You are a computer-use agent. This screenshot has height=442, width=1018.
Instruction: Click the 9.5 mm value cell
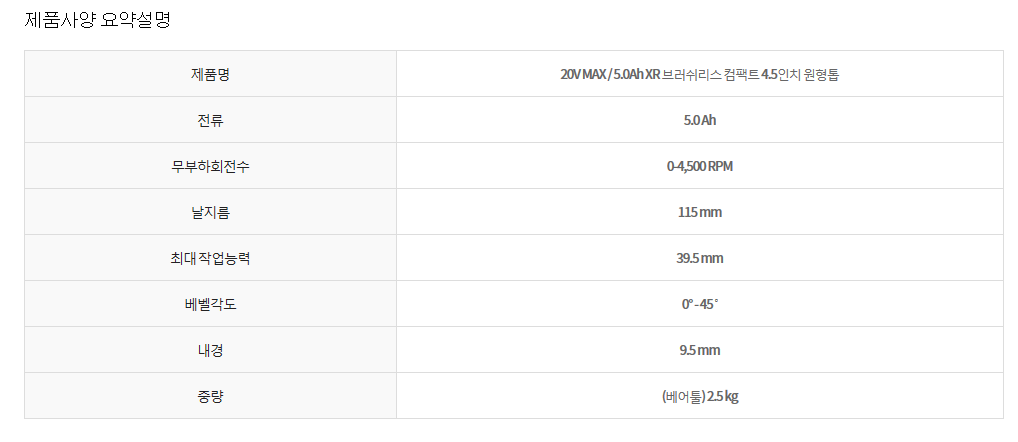pos(699,350)
